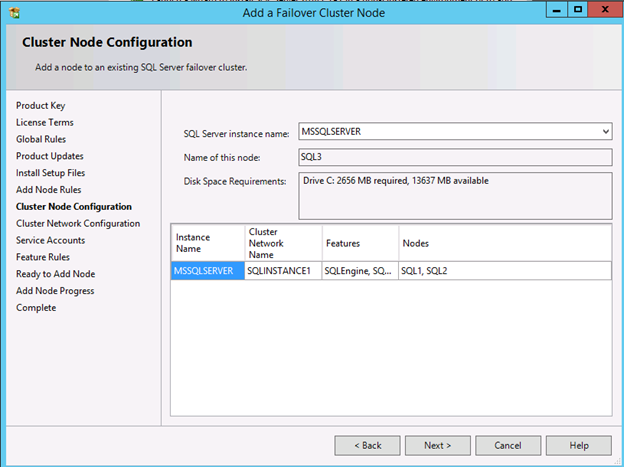
Task: Click the Disk Space Requirements text box
Action: 454,194
